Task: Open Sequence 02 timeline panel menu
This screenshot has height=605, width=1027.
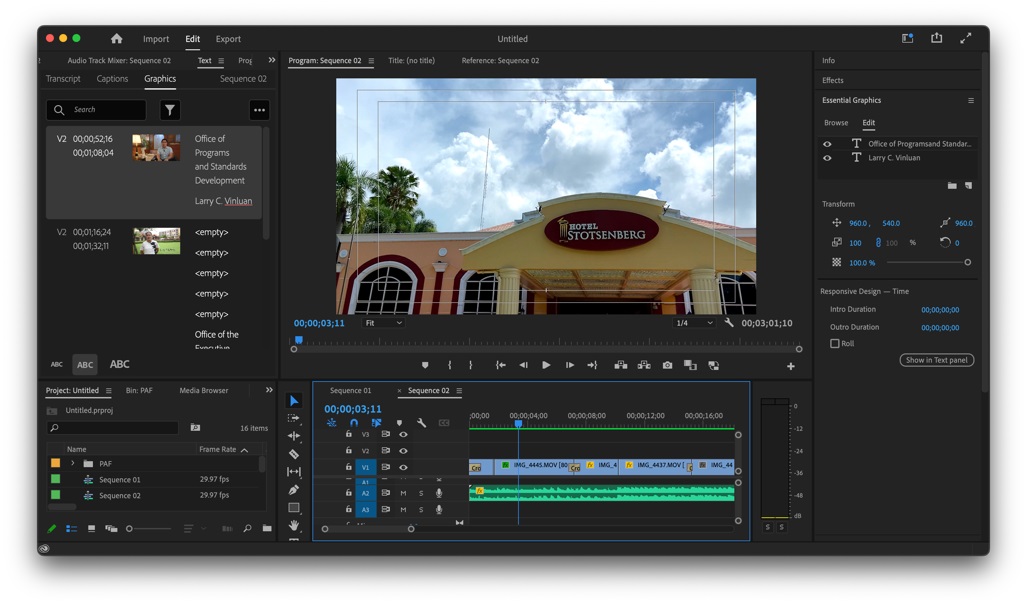Action: point(459,391)
